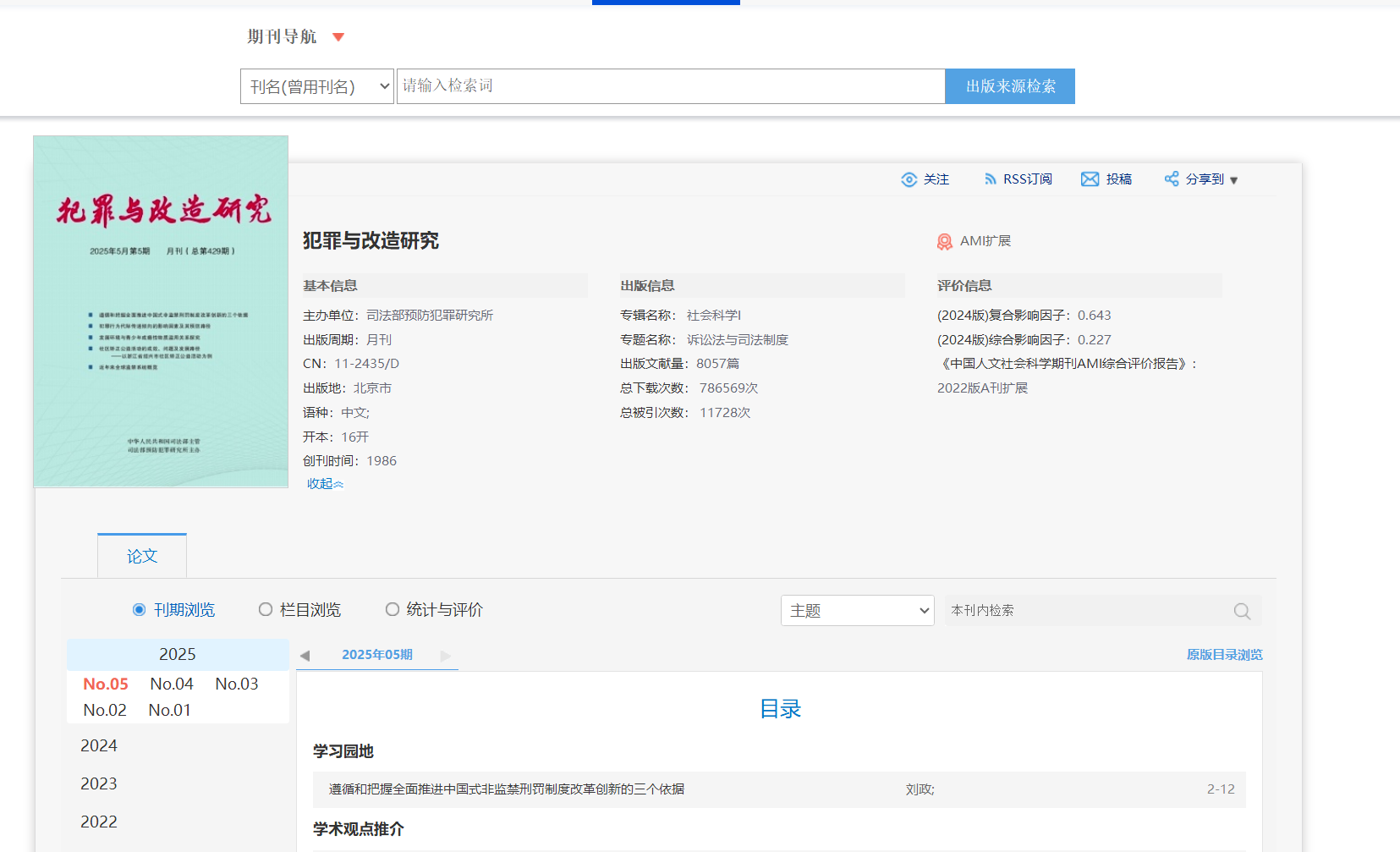1400x852 pixels.
Task: Click the red triangle beside 期刊导航
Action: pyautogui.click(x=338, y=37)
